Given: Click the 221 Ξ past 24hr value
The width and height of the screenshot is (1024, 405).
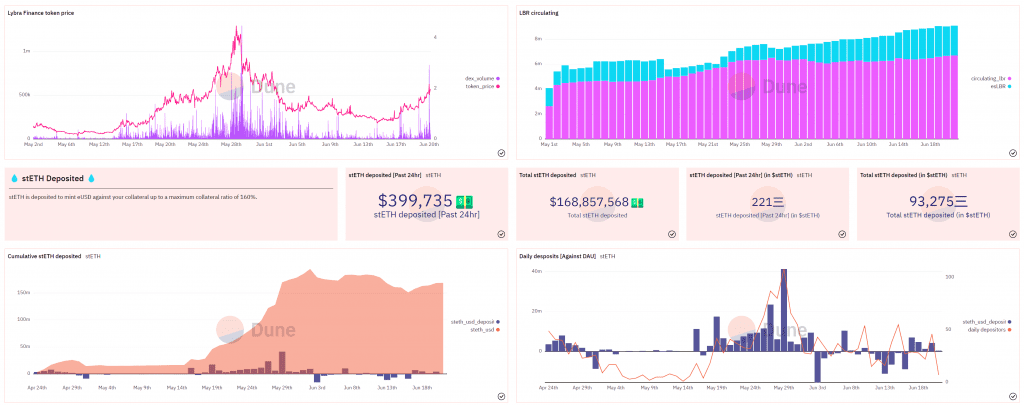Looking at the screenshot, I should click(767, 202).
